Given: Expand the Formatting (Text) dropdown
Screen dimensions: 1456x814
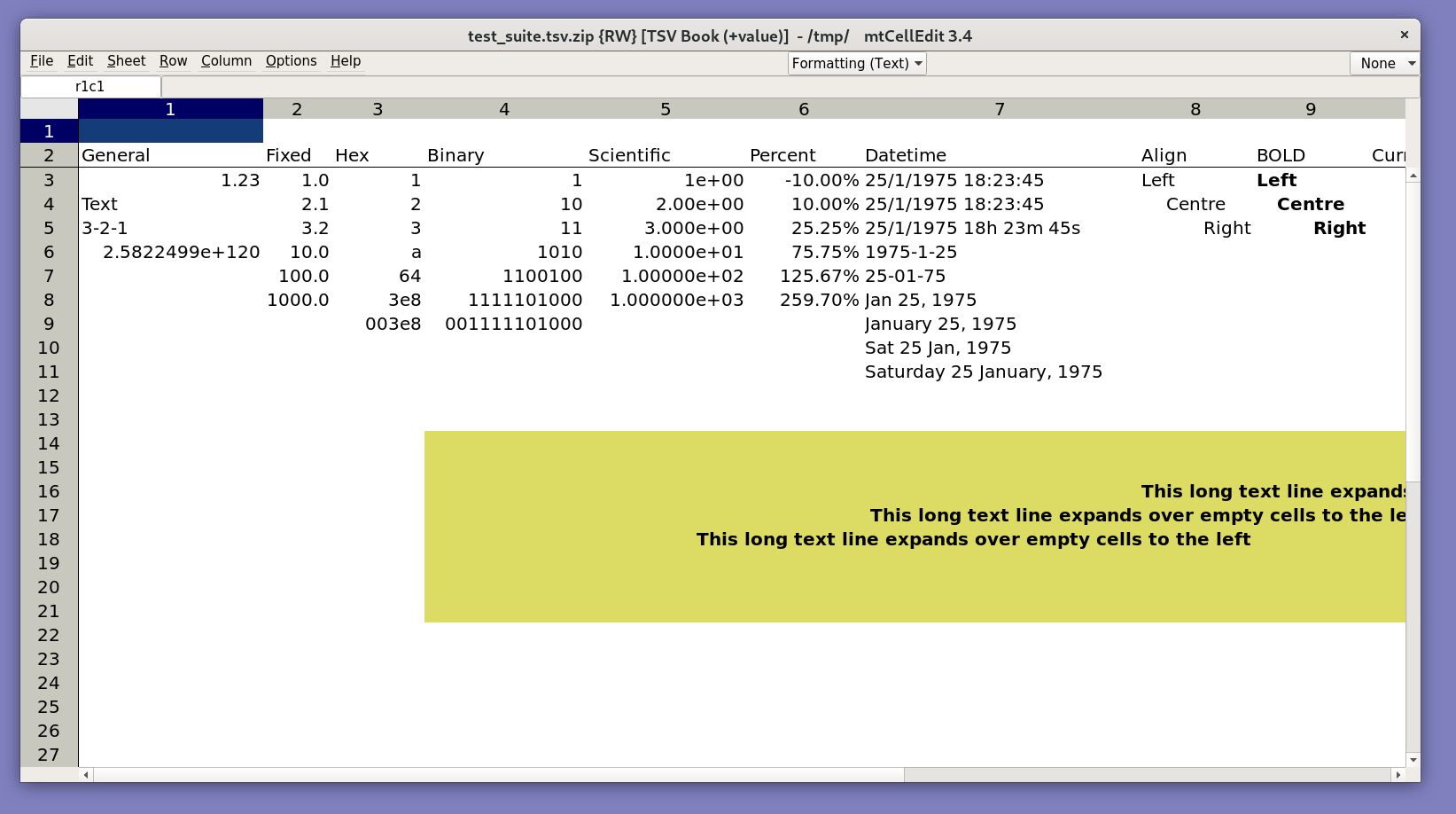Looking at the screenshot, I should pos(856,64).
